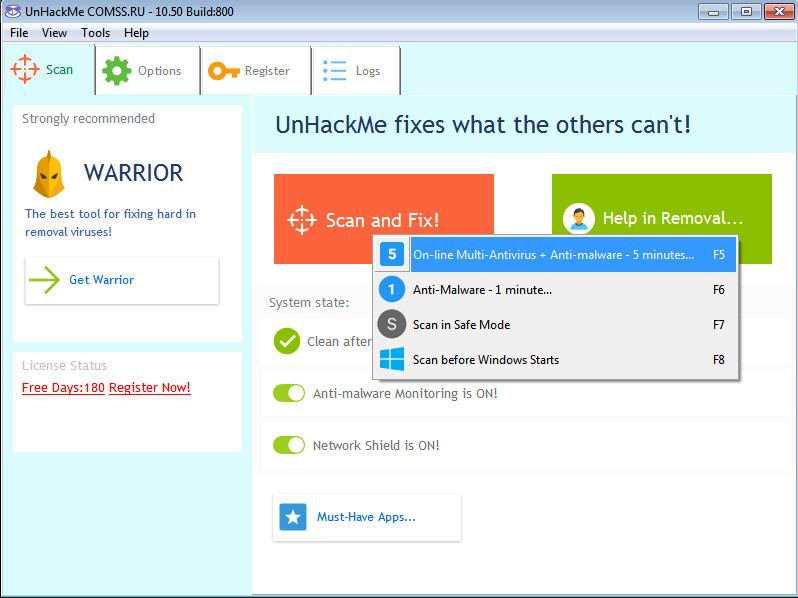Open Must-Have Apps button

(367, 517)
